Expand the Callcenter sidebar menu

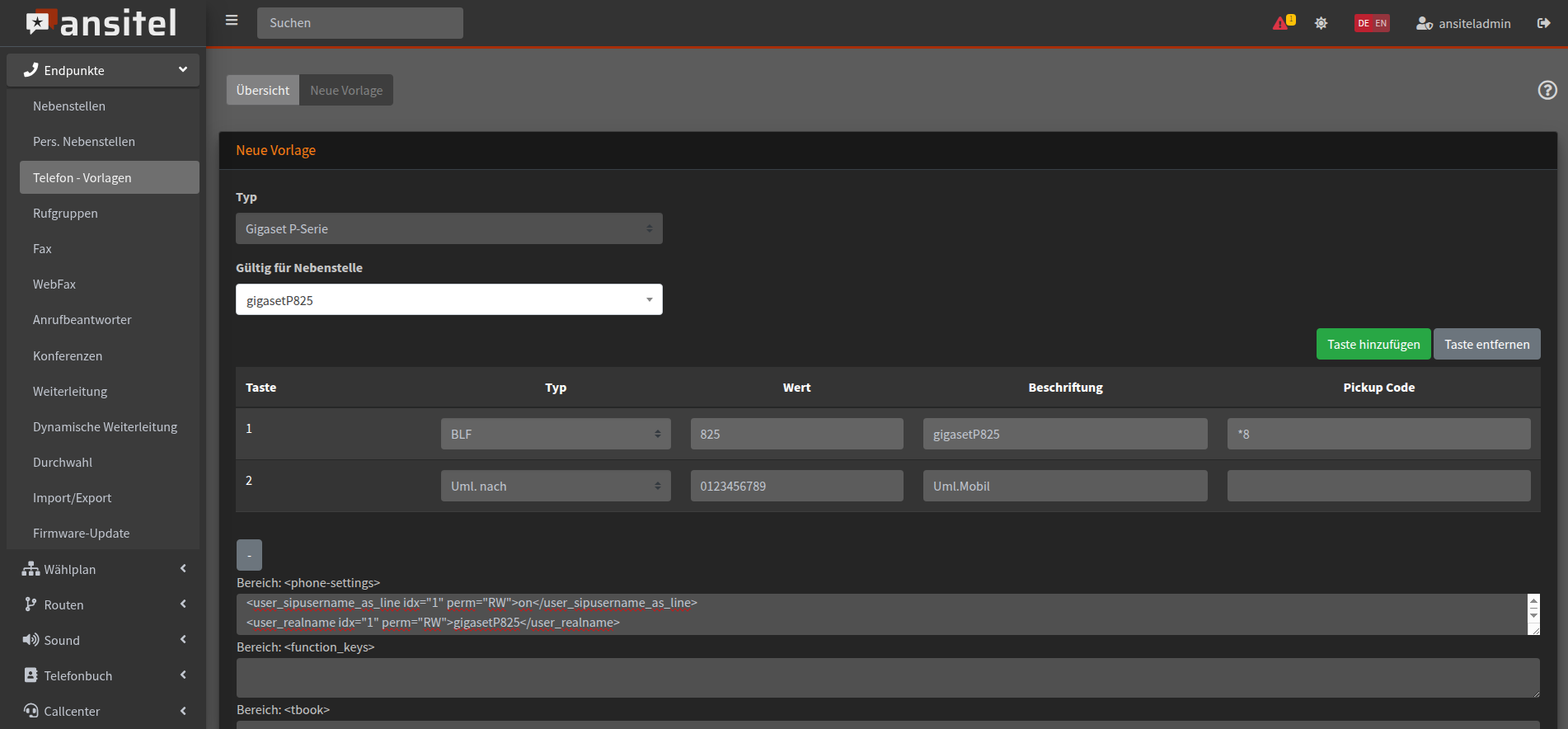[103, 711]
